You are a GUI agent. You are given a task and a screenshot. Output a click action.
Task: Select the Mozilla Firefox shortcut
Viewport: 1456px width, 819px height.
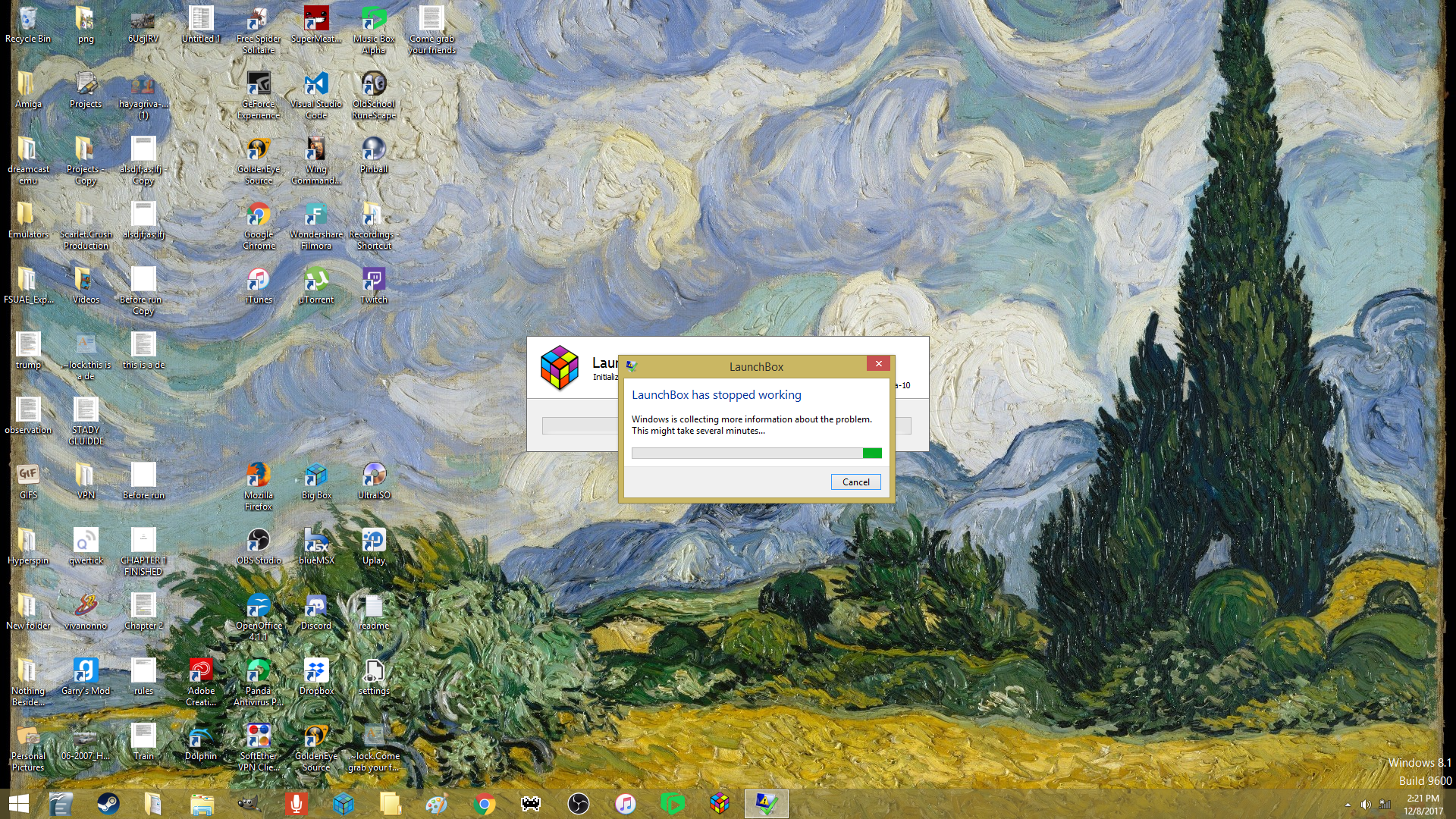point(259,486)
